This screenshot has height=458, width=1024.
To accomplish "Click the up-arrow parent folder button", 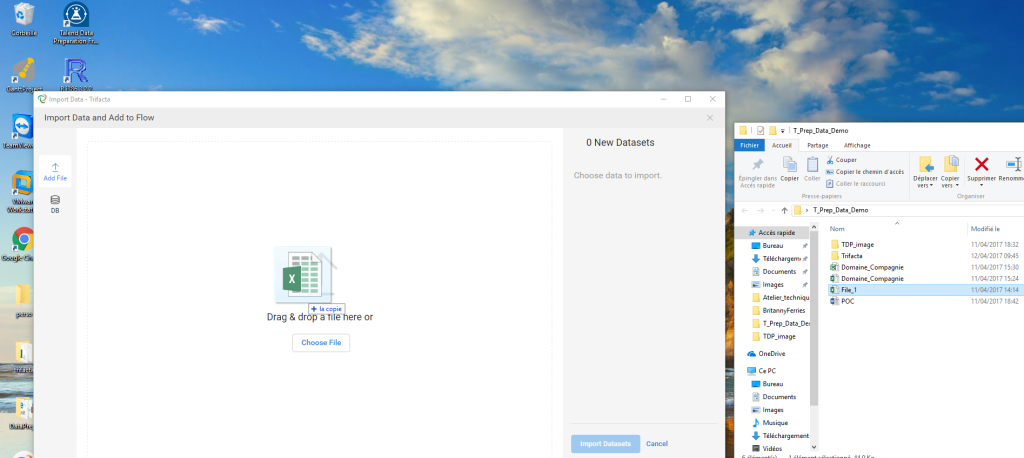I will [x=784, y=211].
